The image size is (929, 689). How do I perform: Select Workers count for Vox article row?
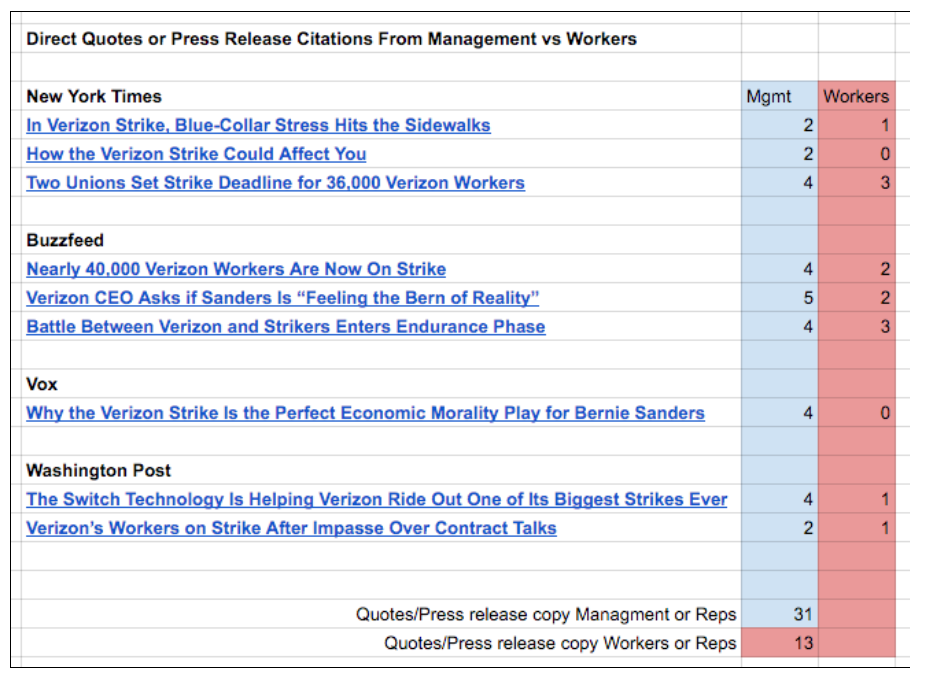(x=857, y=413)
